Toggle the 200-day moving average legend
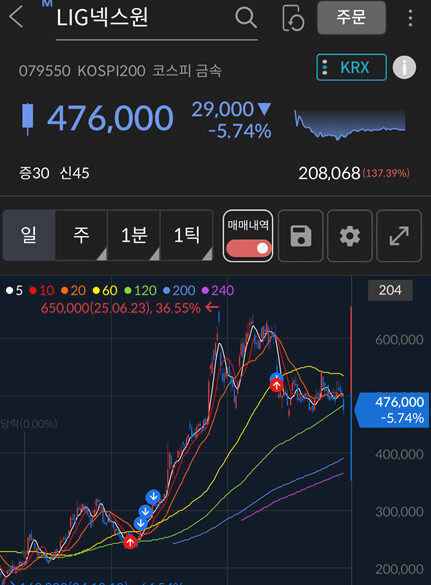431x585 pixels. coord(179,290)
